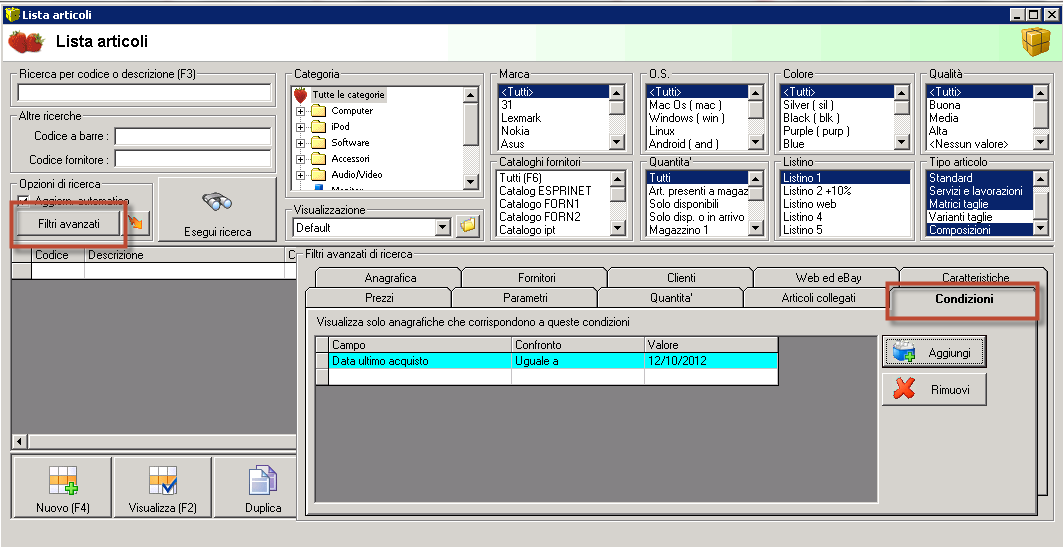Expand the Audio/Video category node
Screen dimensions: 1063x547
[x=300, y=175]
